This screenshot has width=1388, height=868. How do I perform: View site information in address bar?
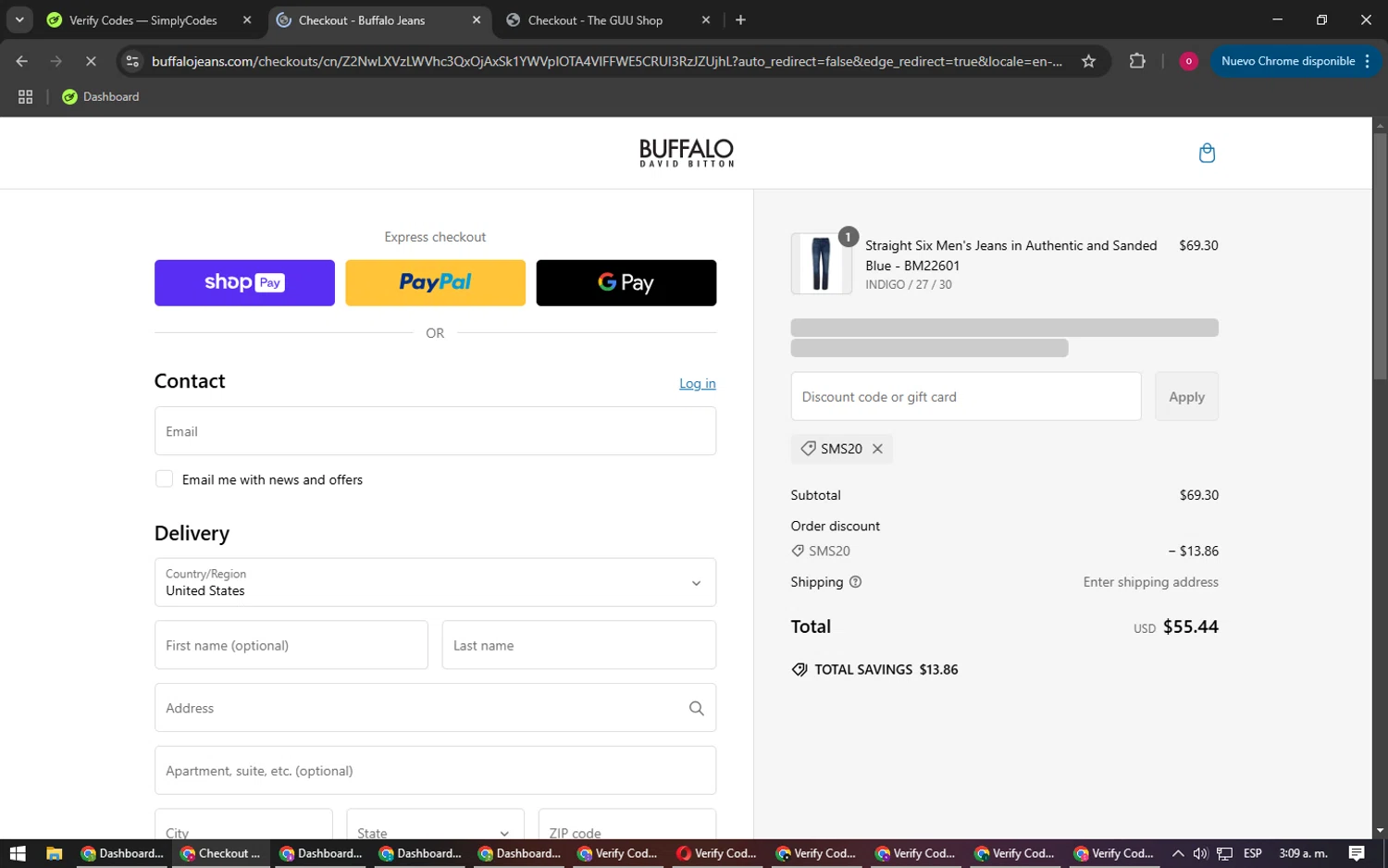132,61
